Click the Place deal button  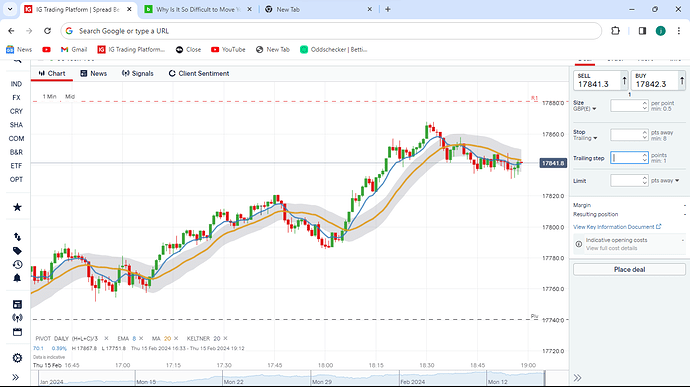(629, 269)
